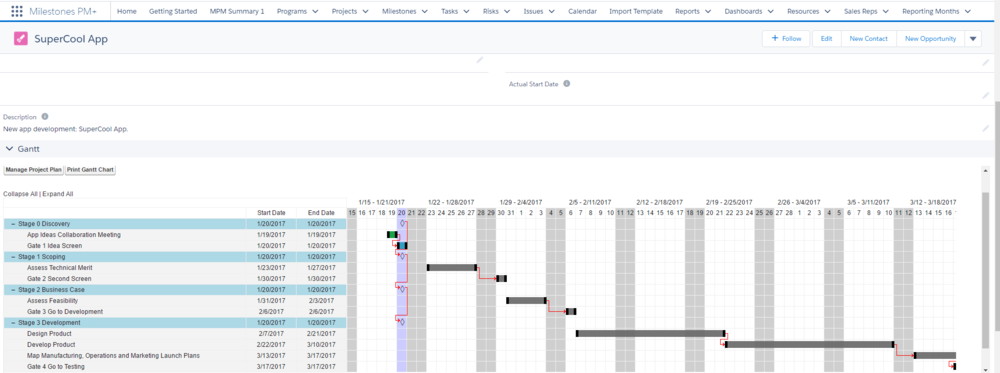This screenshot has width=1000, height=373.
Task: Select the Assess Feasibility row
Action: (x=174, y=300)
